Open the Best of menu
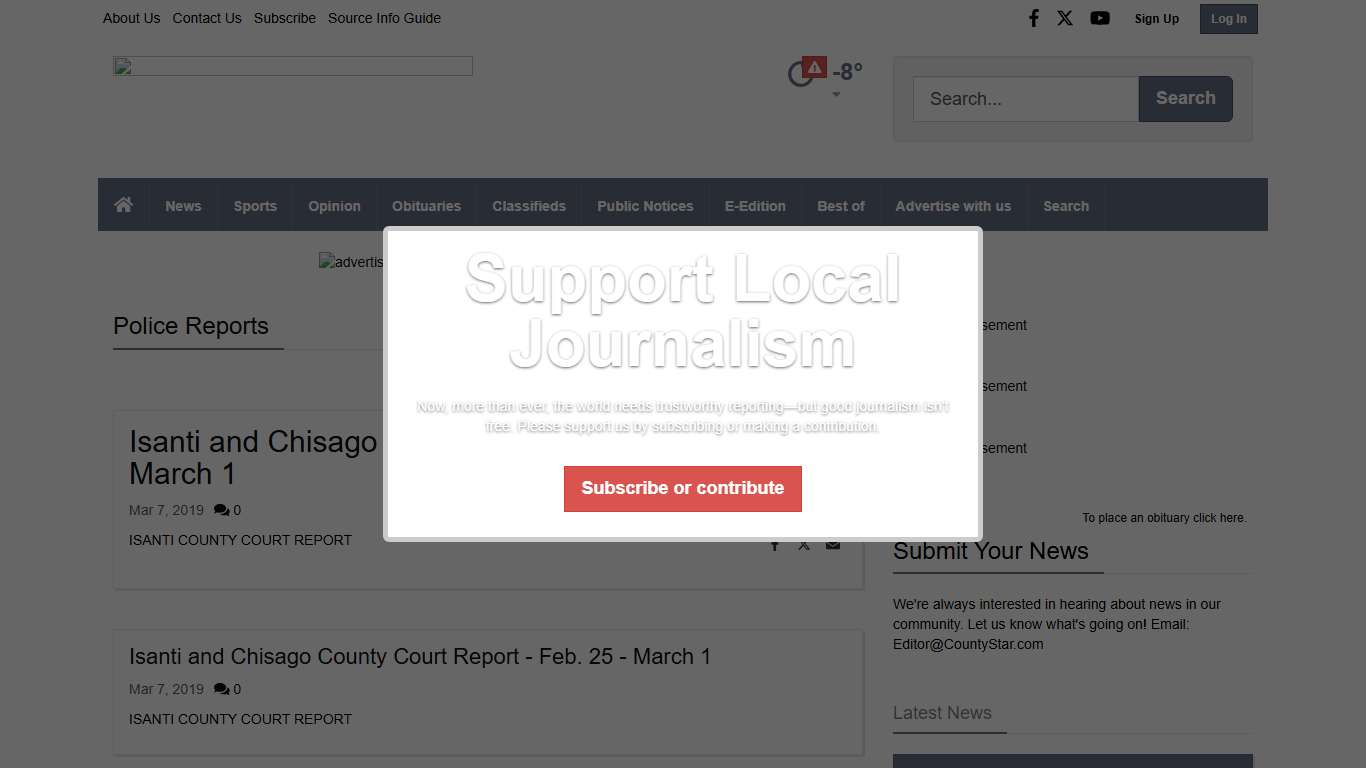The width and height of the screenshot is (1366, 768). point(840,206)
